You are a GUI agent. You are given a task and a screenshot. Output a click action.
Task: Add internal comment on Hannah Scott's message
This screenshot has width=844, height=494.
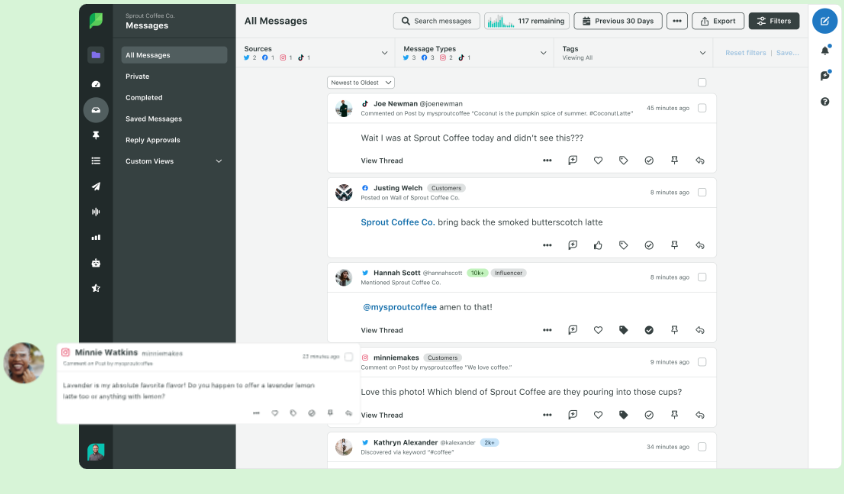(x=573, y=330)
